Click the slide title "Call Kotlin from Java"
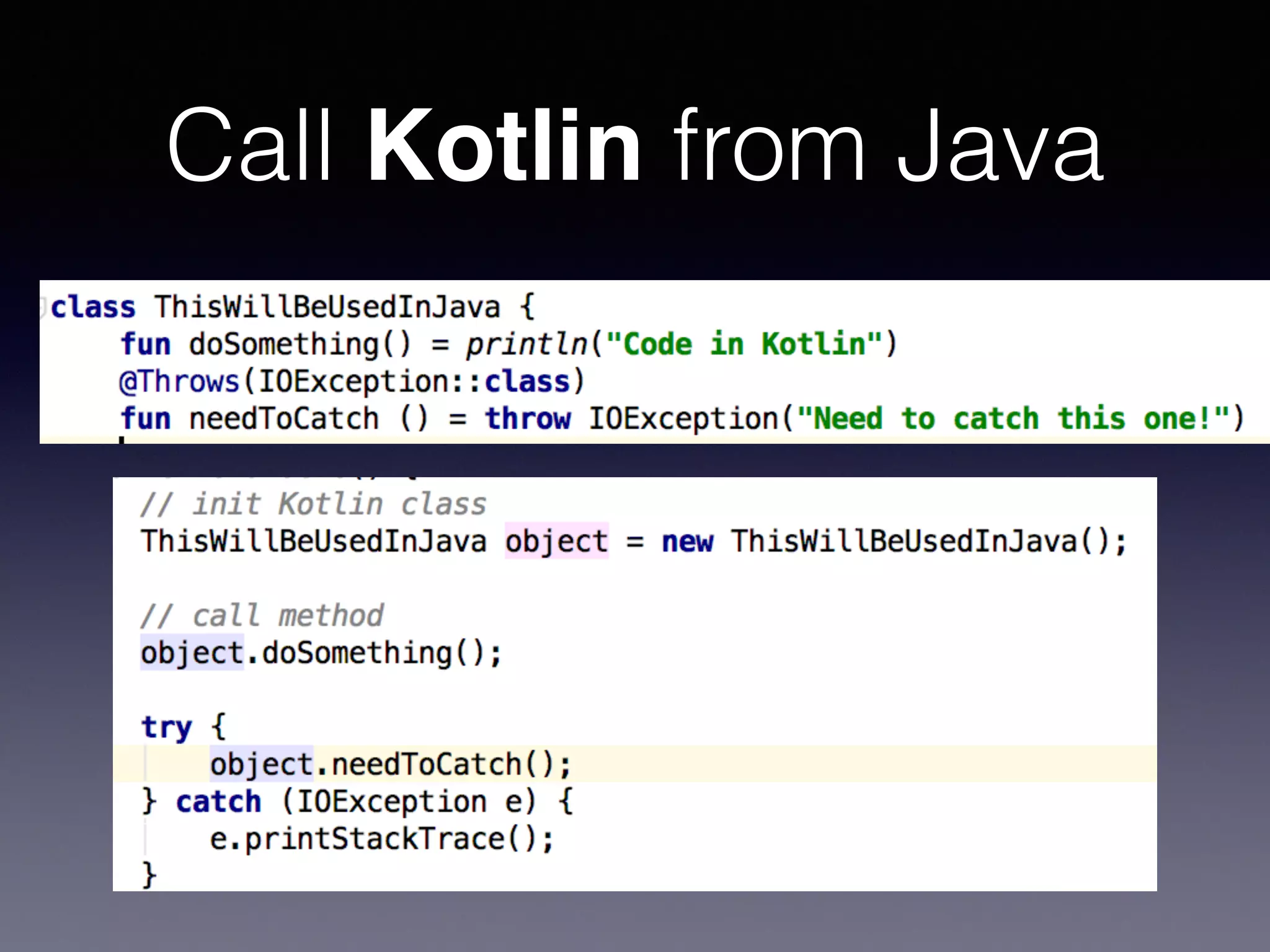The width and height of the screenshot is (1270, 952). coord(635,146)
